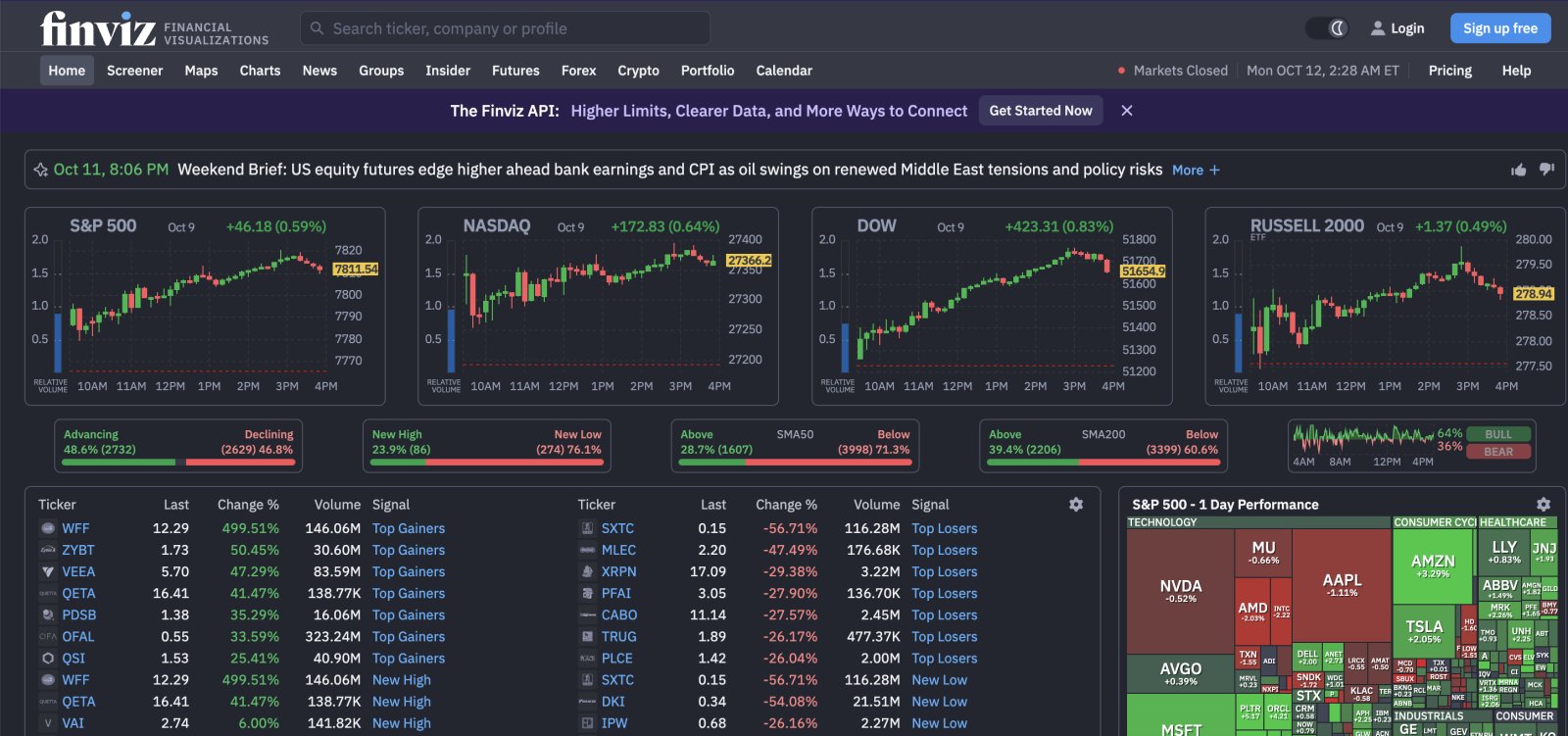Open the NASDAQ chart
Image resolution: width=1568 pixels, height=736 pixels.
point(598,306)
